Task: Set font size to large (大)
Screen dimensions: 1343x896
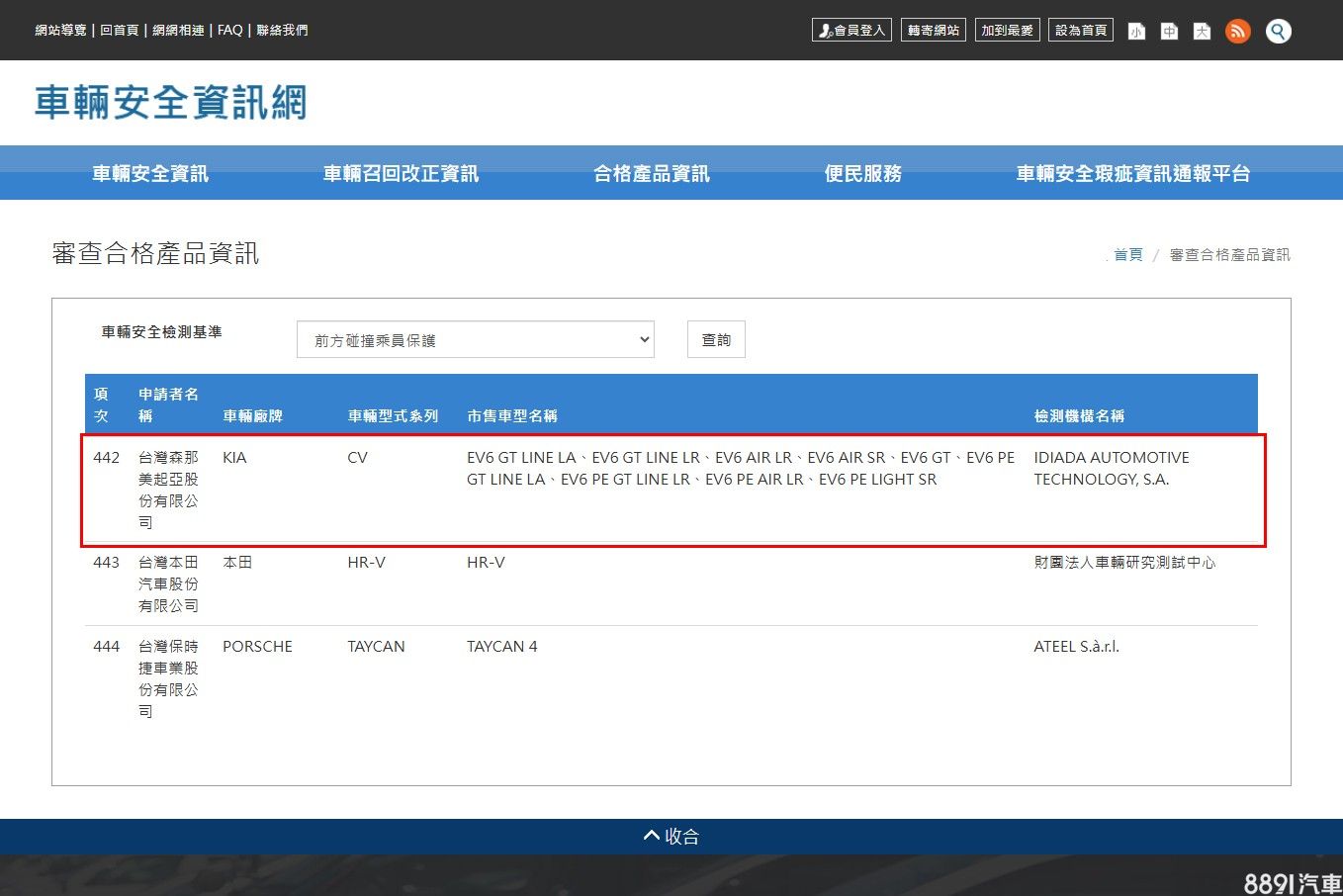Action: pos(1202,31)
